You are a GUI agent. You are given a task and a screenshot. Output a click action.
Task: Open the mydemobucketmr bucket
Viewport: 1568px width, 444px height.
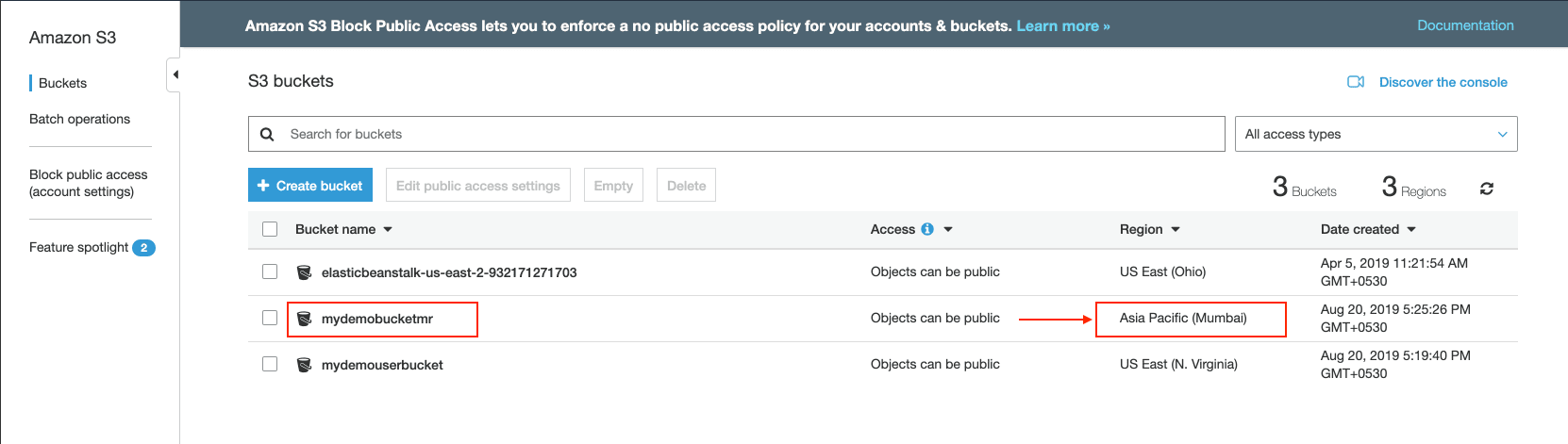377,319
